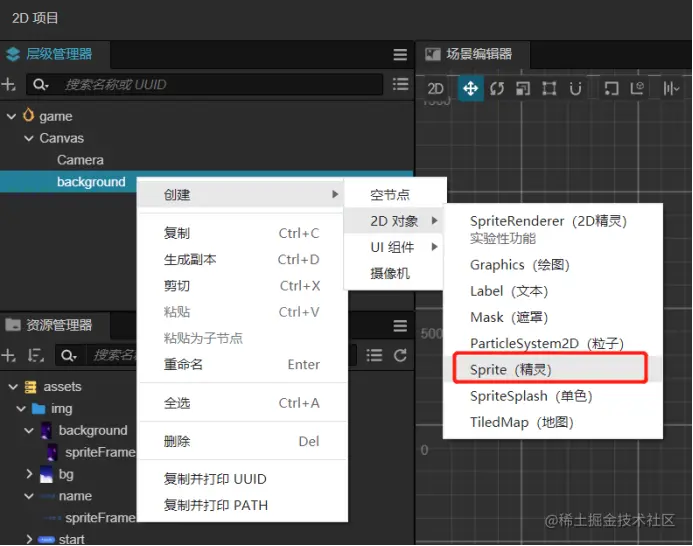Open the 创建 submenu

tap(242, 195)
